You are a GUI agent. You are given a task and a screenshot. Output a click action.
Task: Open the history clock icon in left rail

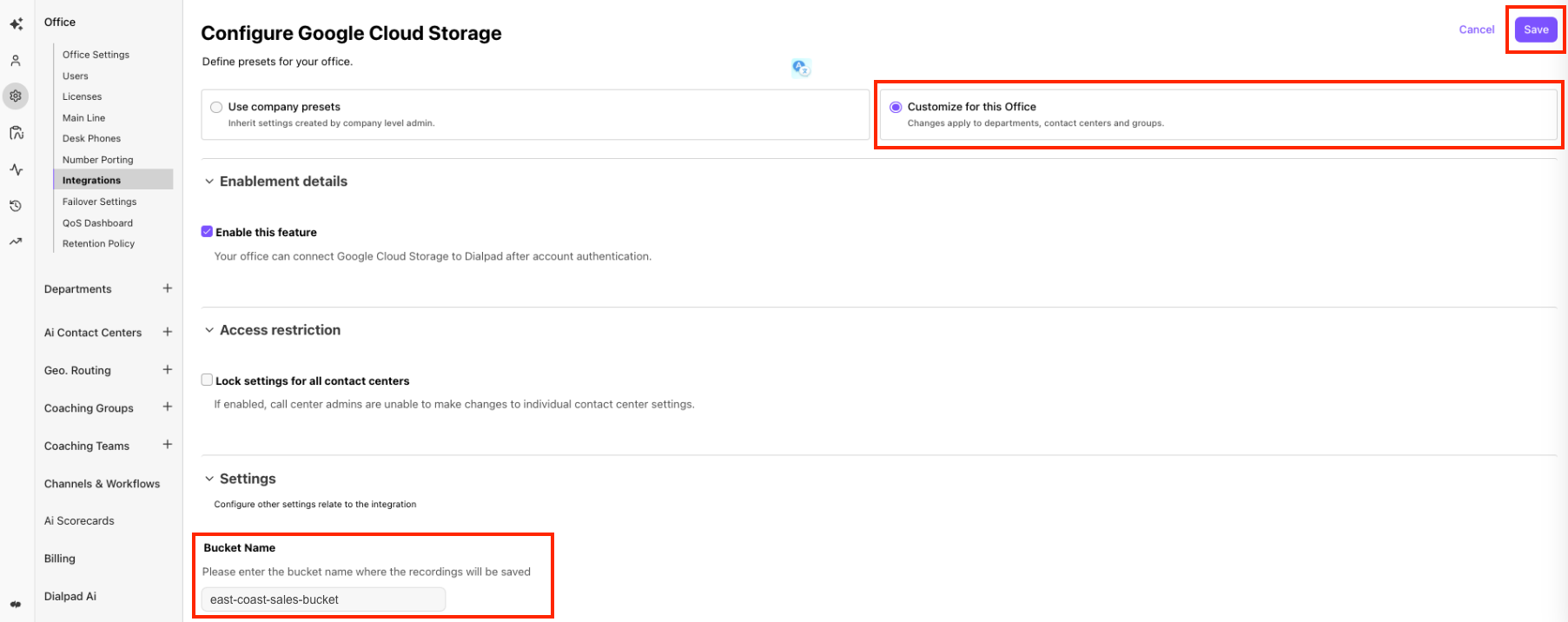(x=16, y=206)
